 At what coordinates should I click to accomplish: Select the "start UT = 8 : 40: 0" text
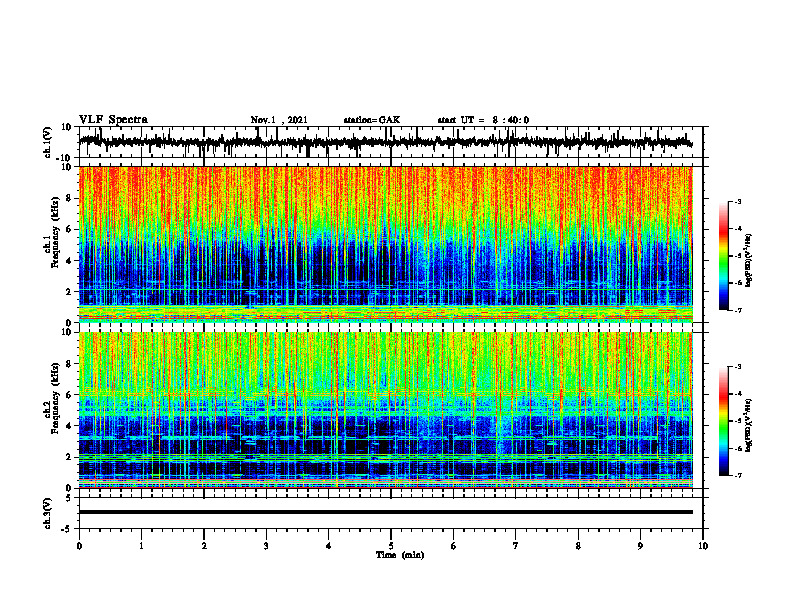483,120
